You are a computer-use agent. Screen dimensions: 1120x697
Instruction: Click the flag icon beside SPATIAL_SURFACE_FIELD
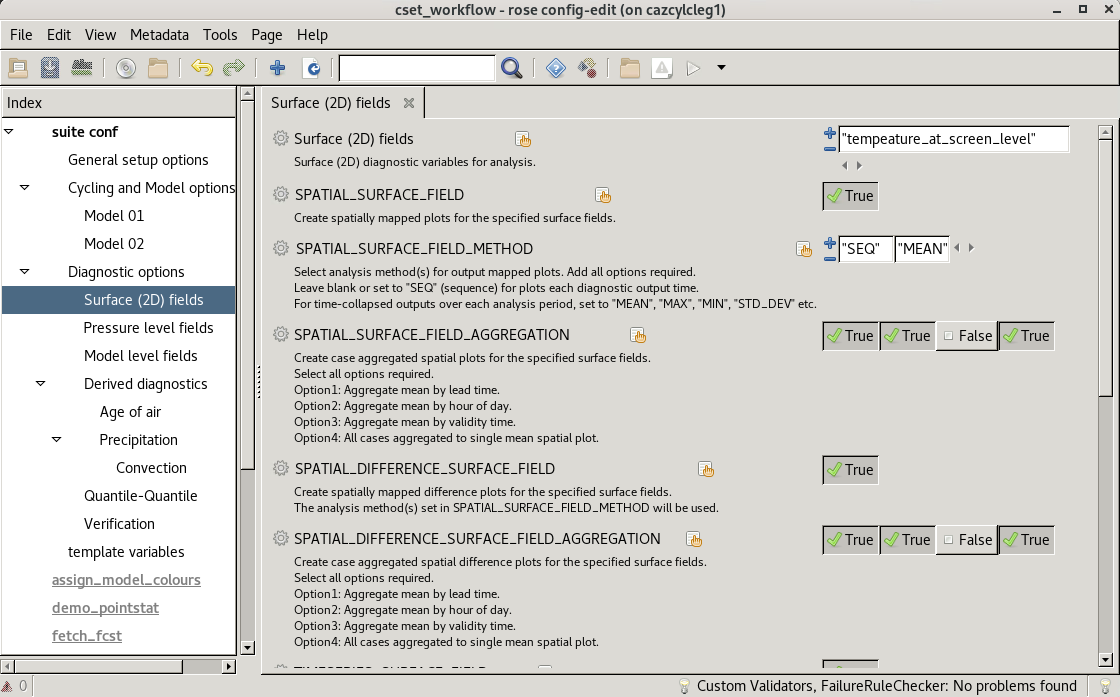click(x=603, y=195)
